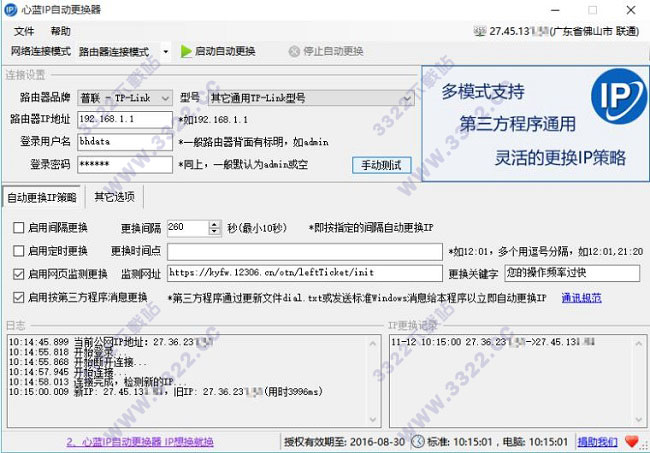Click the 更换关键字 keyword field
The height and width of the screenshot is (453, 650).
(x=572, y=273)
